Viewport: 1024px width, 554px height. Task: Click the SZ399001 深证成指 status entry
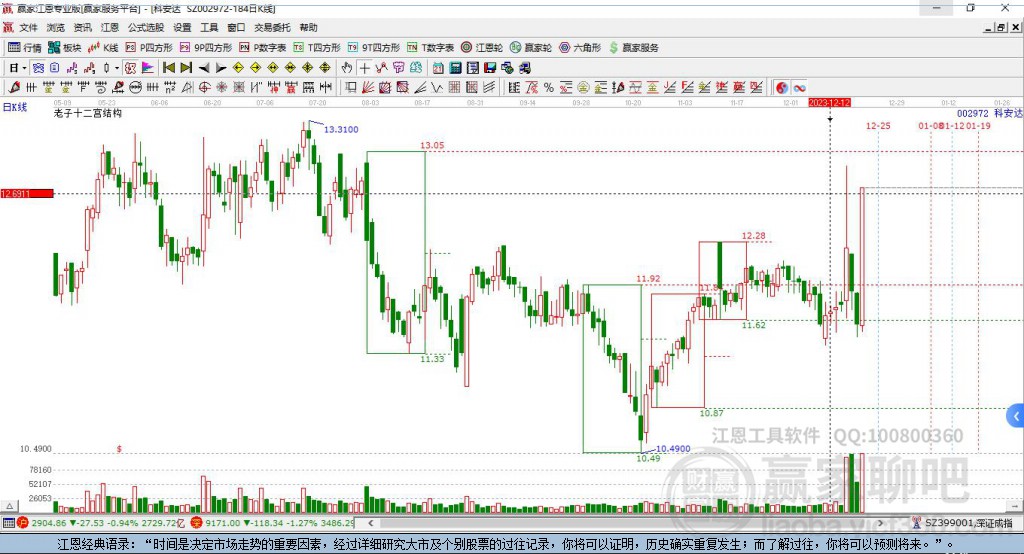coord(962,523)
